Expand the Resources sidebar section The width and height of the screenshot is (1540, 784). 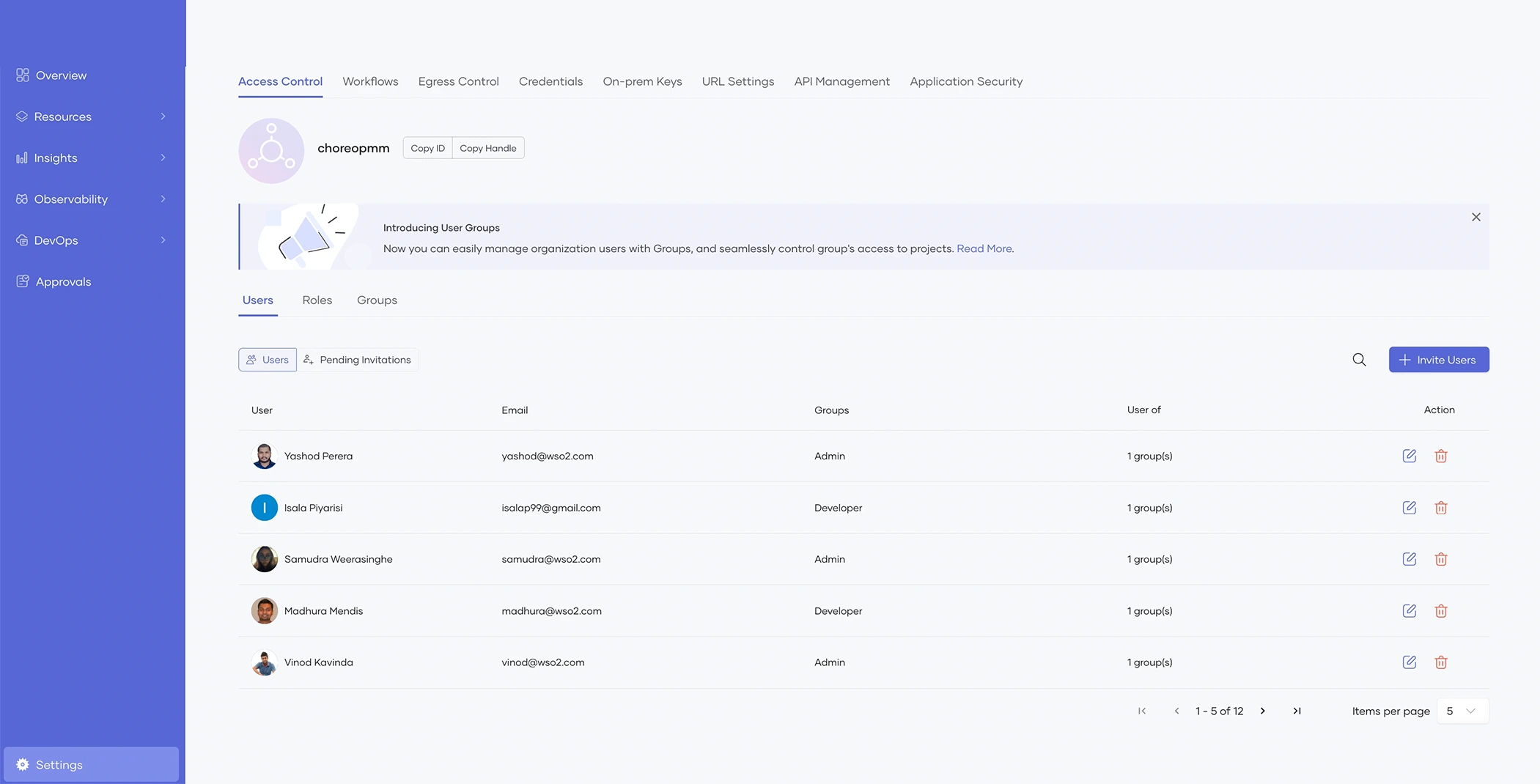(x=163, y=117)
